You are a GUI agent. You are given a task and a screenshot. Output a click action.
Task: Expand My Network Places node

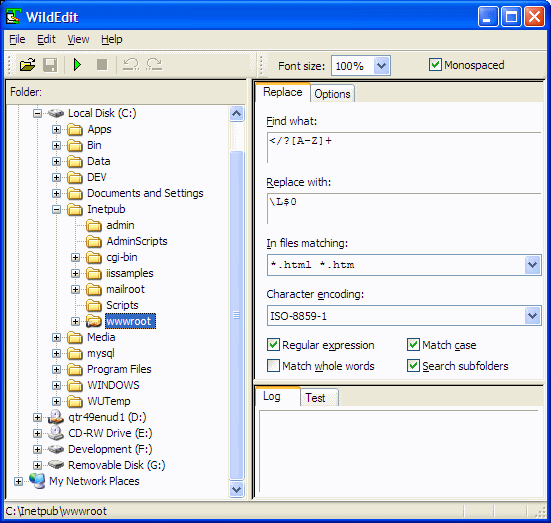click(18, 481)
